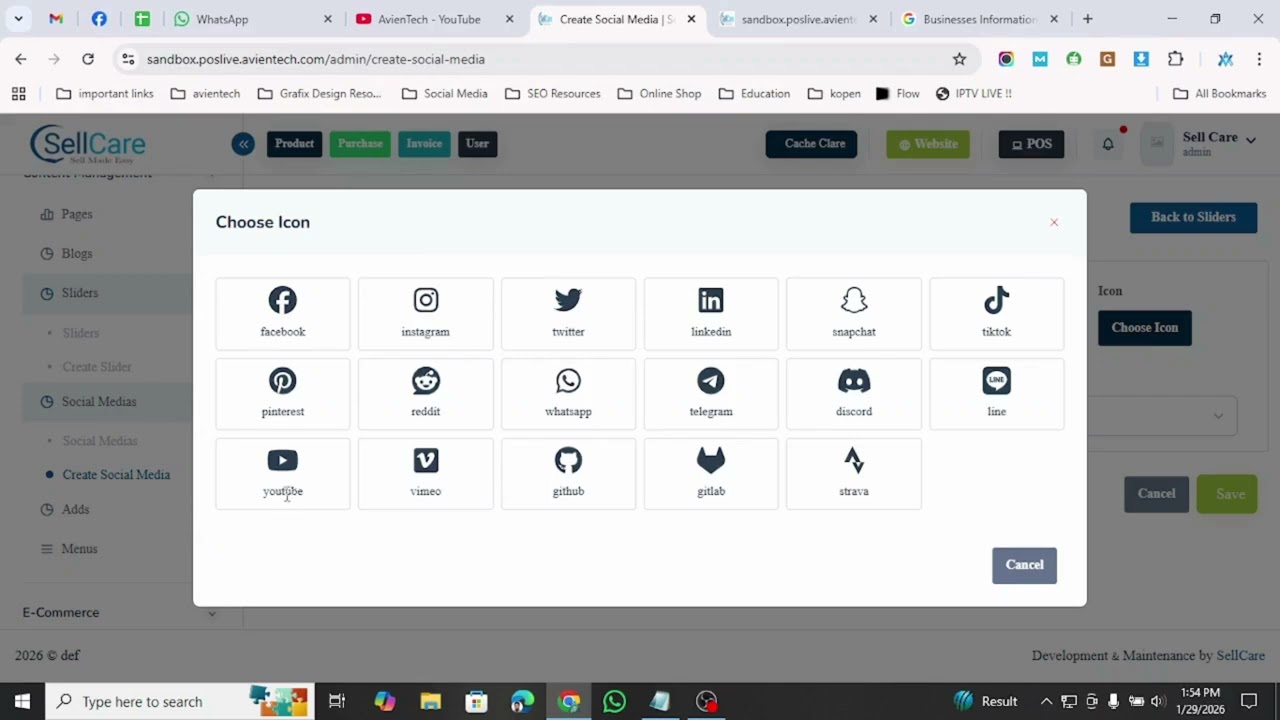Open the Invoice shortcut

[x=424, y=144]
